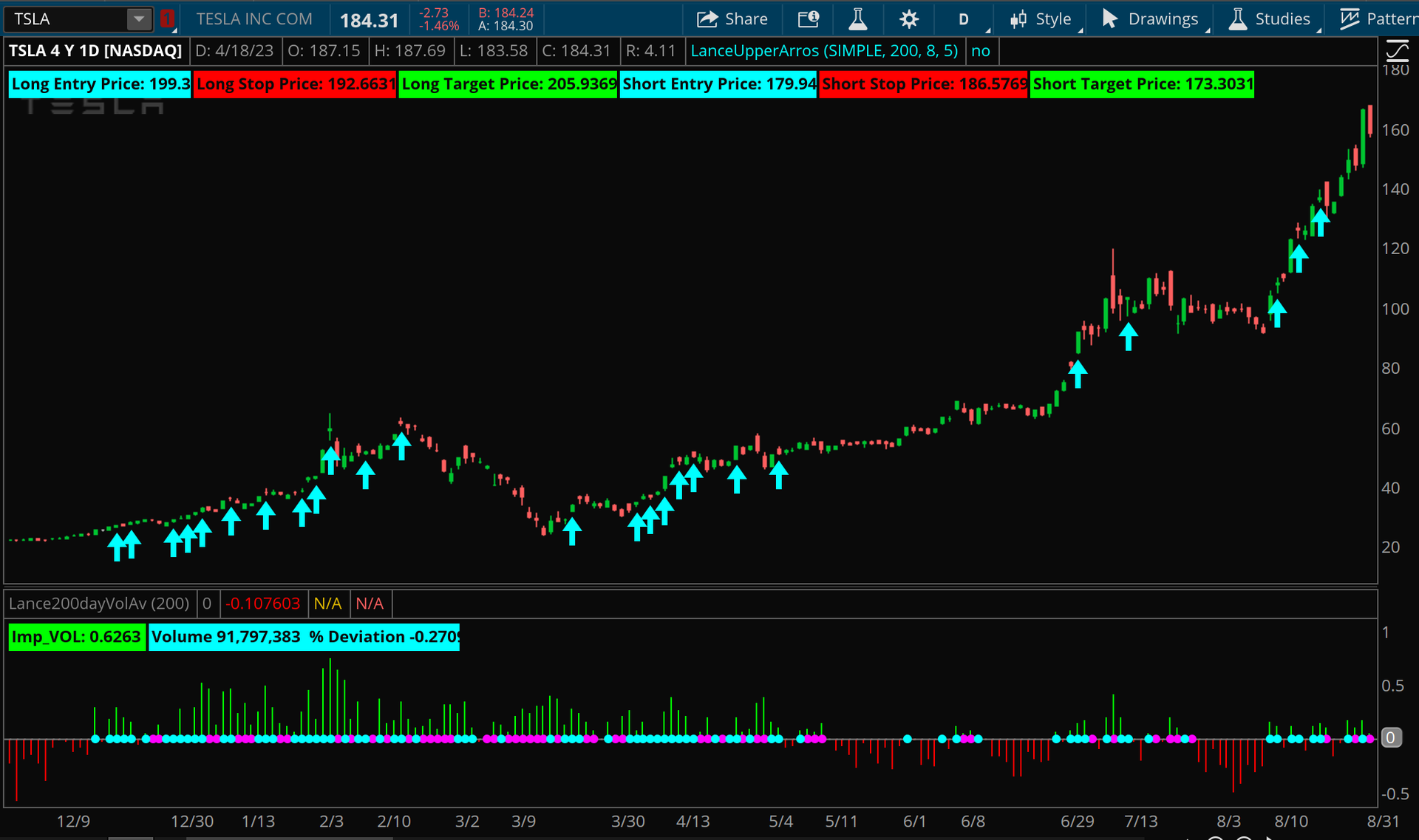Click the Long Entry Price label
The width and height of the screenshot is (1419, 840).
(x=100, y=84)
